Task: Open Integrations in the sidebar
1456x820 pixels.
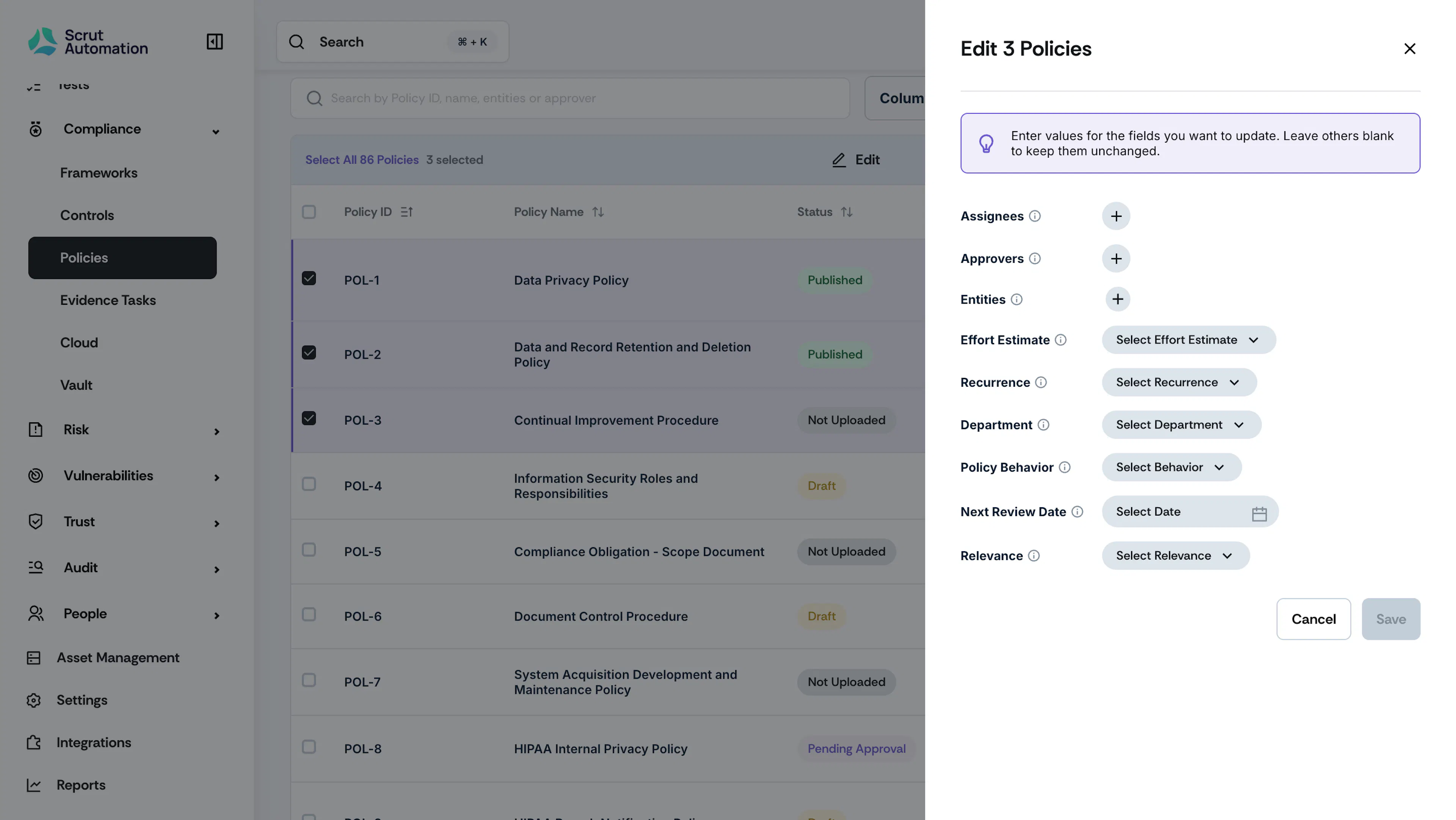Action: (x=93, y=743)
